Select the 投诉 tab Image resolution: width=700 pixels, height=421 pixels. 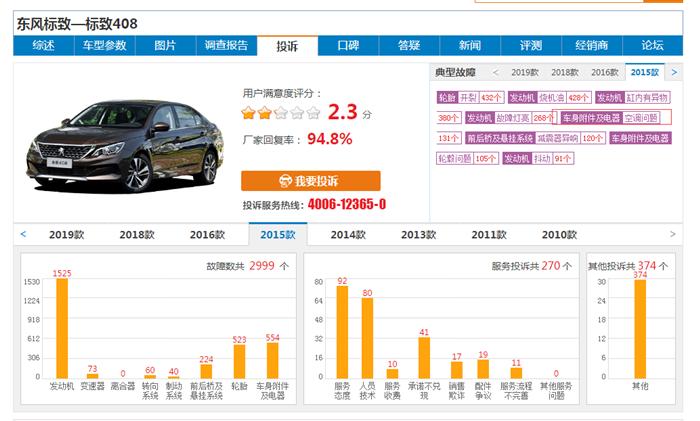tap(287, 46)
